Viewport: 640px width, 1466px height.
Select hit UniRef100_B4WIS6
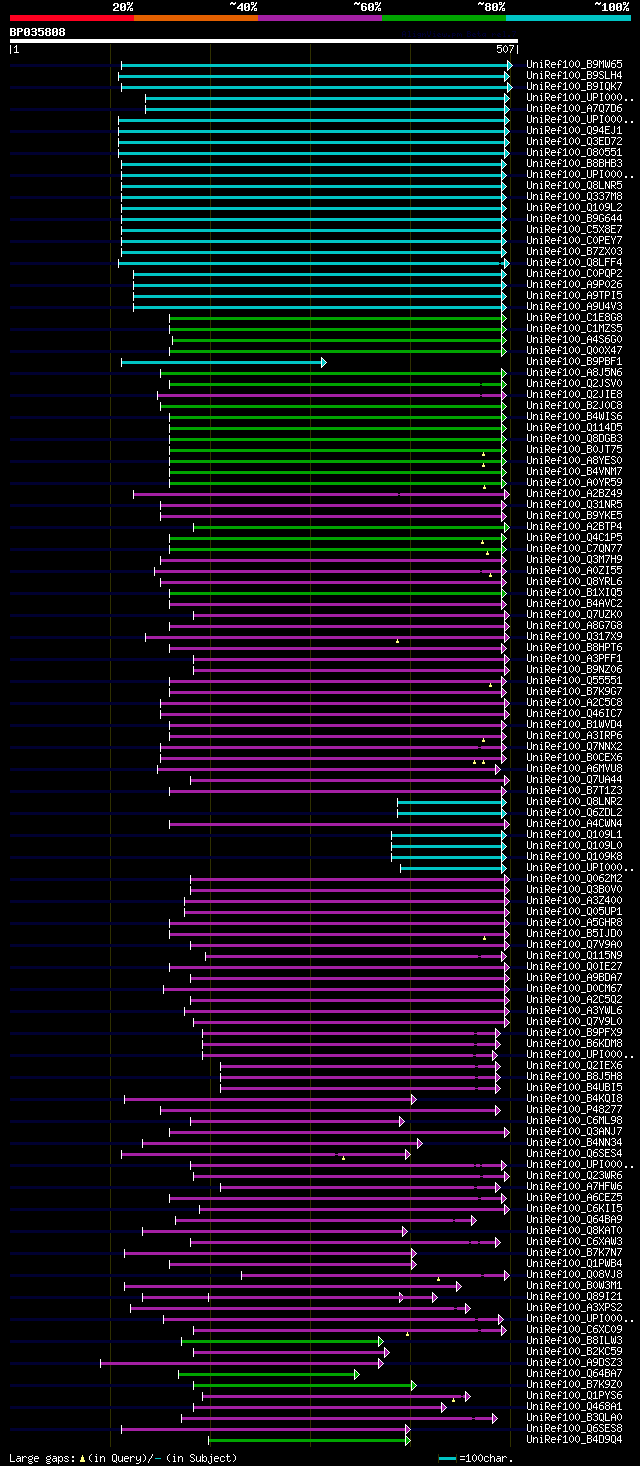(x=574, y=416)
